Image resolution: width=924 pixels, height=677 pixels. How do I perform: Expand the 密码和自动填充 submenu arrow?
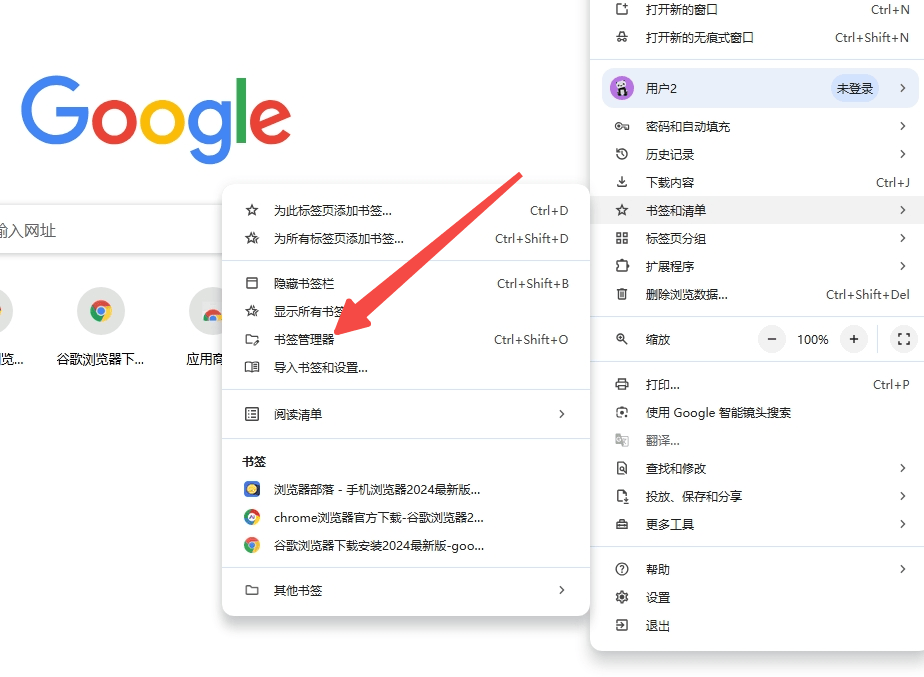[903, 126]
